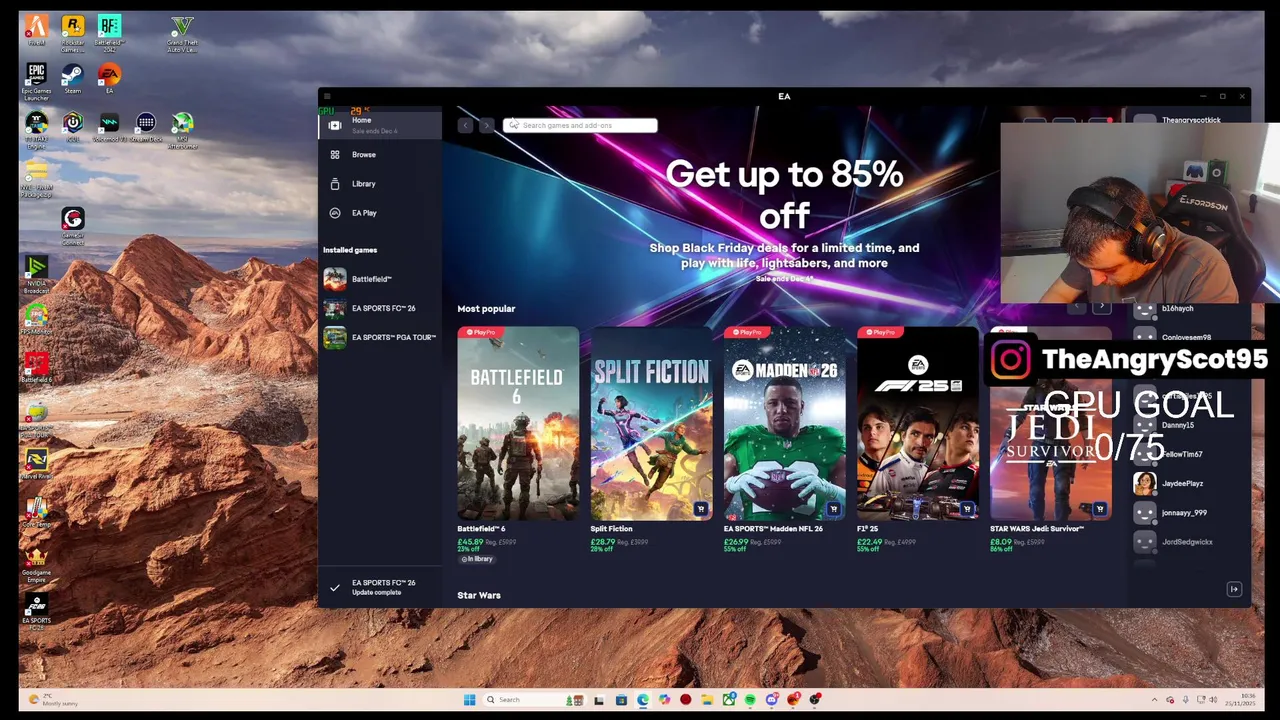This screenshot has height=720, width=1280.
Task: Go to Home in the EA app sidebar
Action: 380,125
